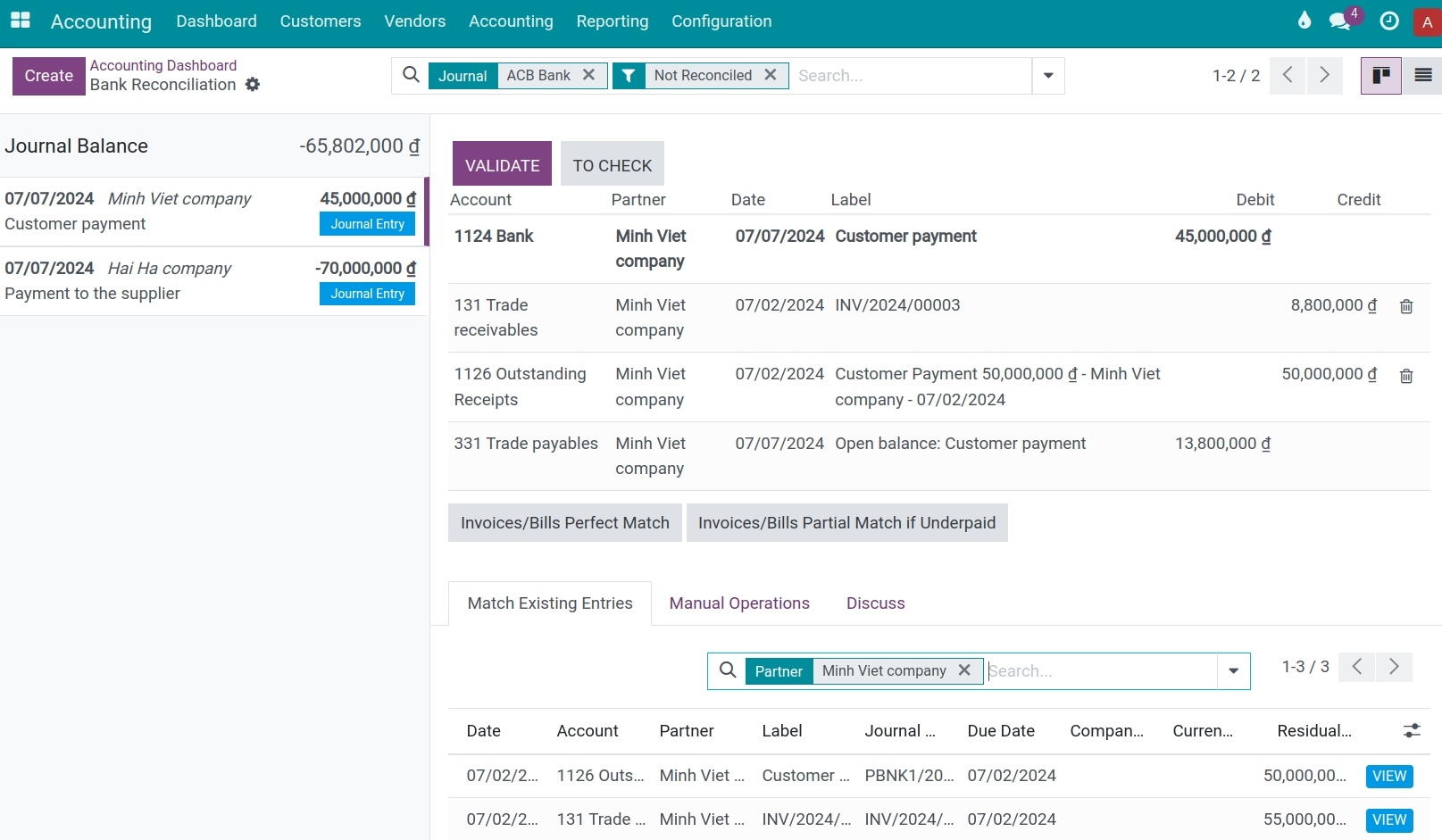The width and height of the screenshot is (1442, 840).
Task: Remove the Not Reconciled filter
Action: pyautogui.click(x=771, y=75)
